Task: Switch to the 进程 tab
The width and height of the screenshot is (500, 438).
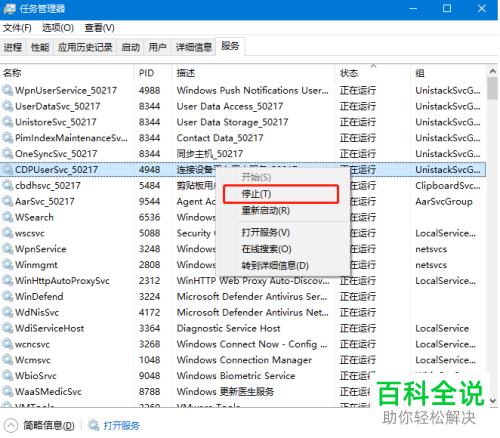Action: (13, 47)
